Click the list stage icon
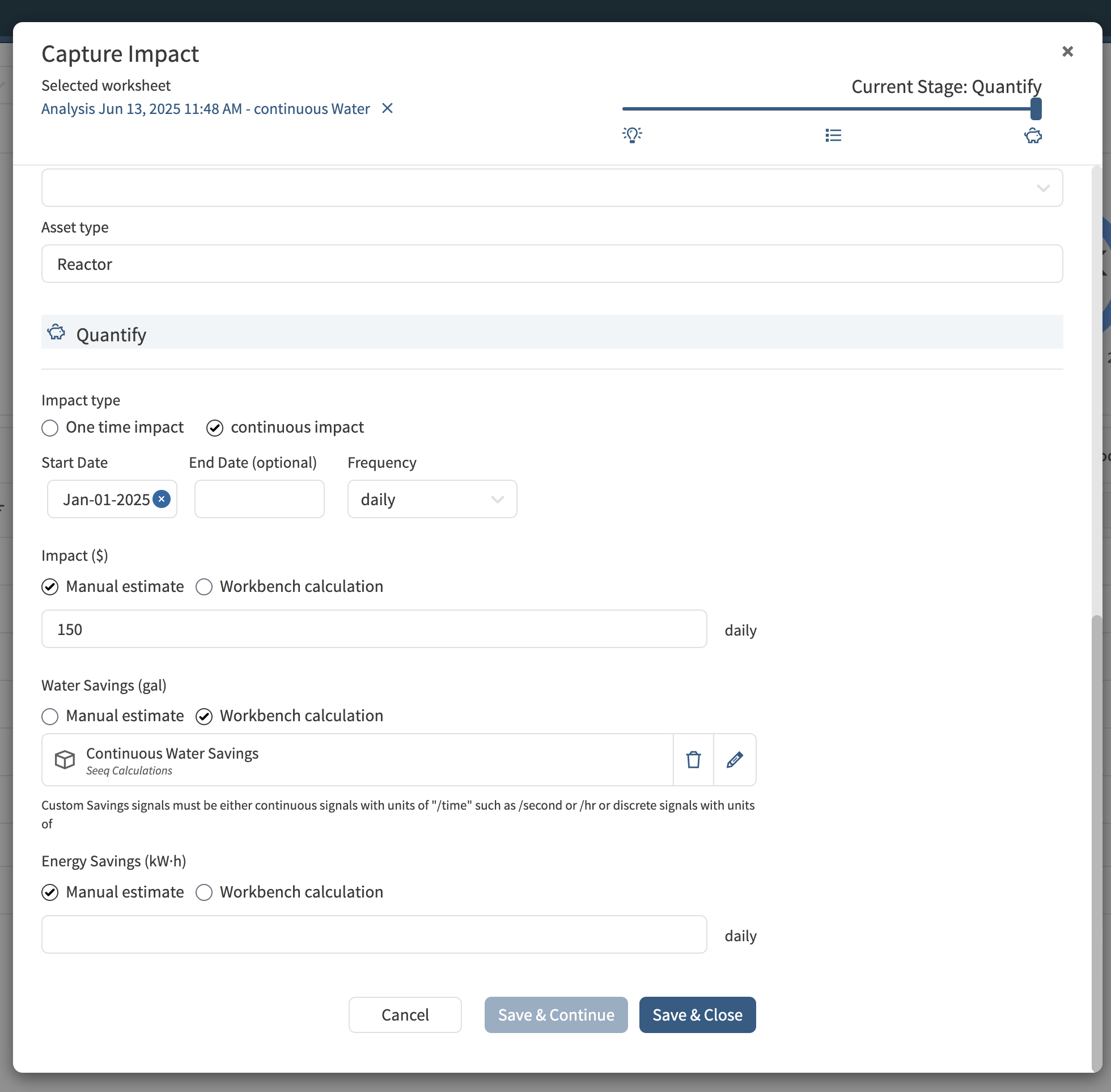 coord(833,135)
